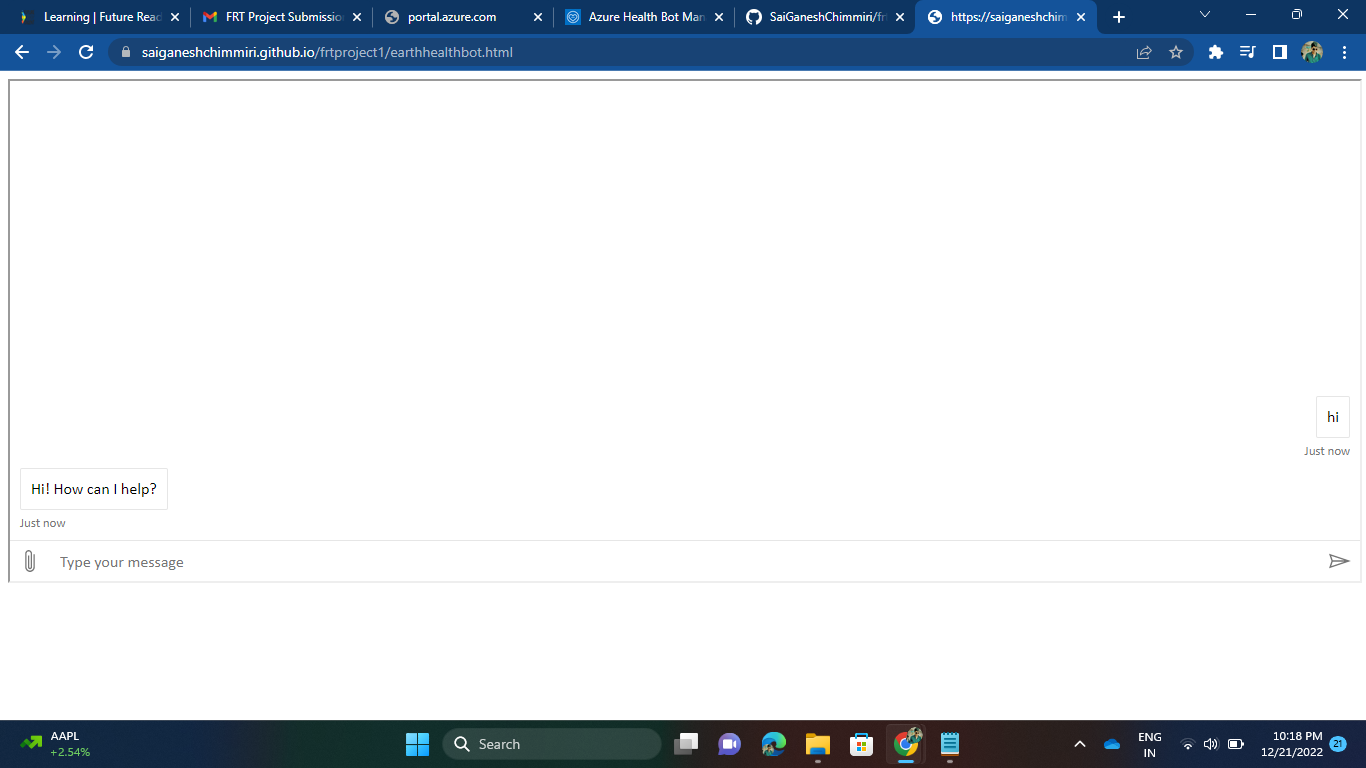Open the Chrome profile avatar
This screenshot has height=768, width=1366.
tap(1312, 52)
